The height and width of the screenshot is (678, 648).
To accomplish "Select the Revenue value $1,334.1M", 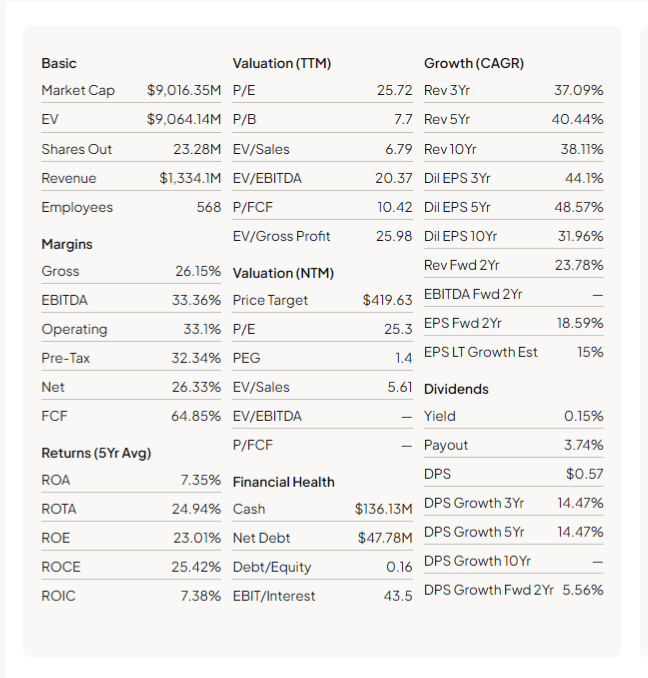I will pyautogui.click(x=190, y=178).
